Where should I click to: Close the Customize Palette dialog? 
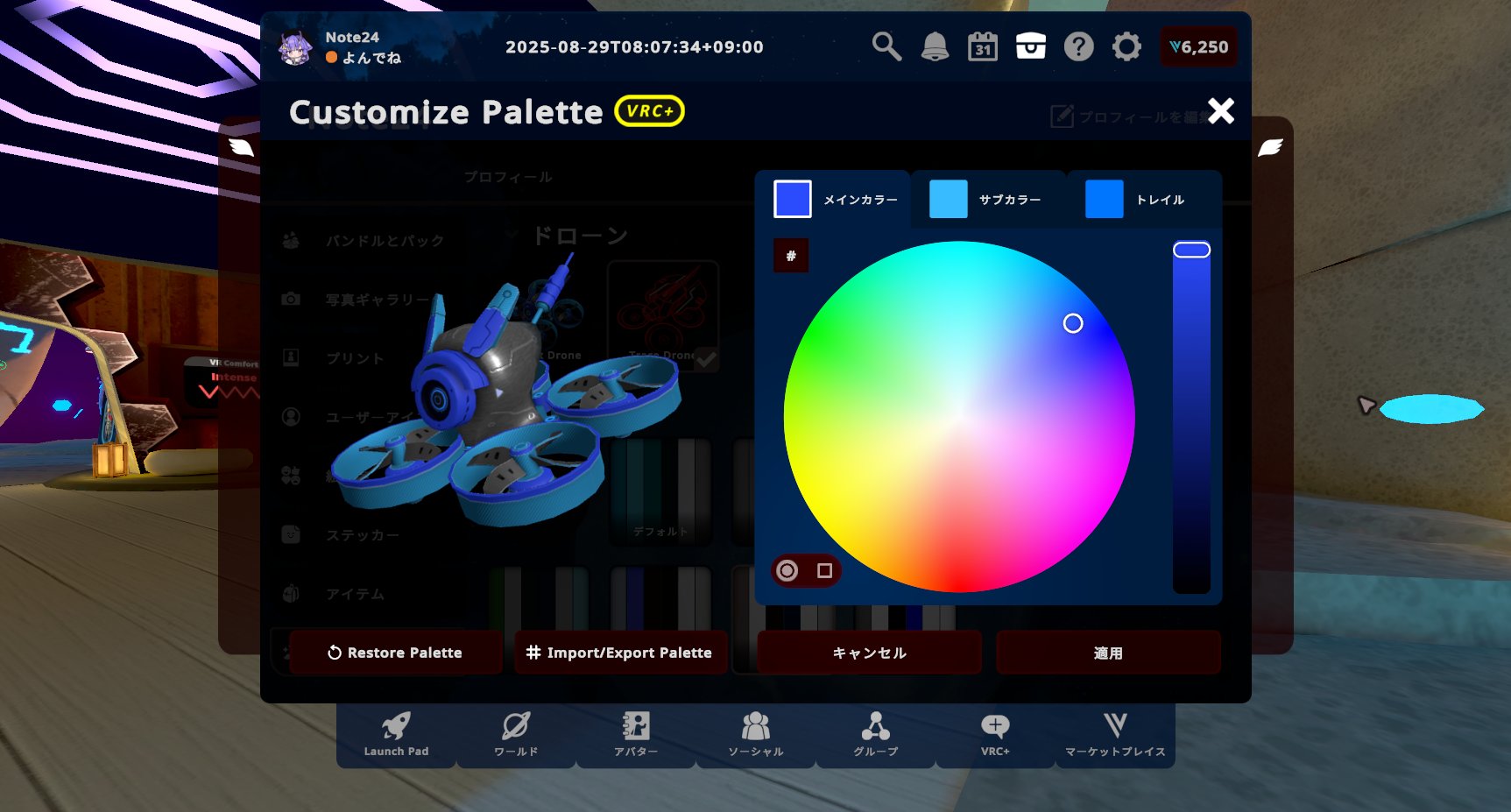pos(1221,111)
